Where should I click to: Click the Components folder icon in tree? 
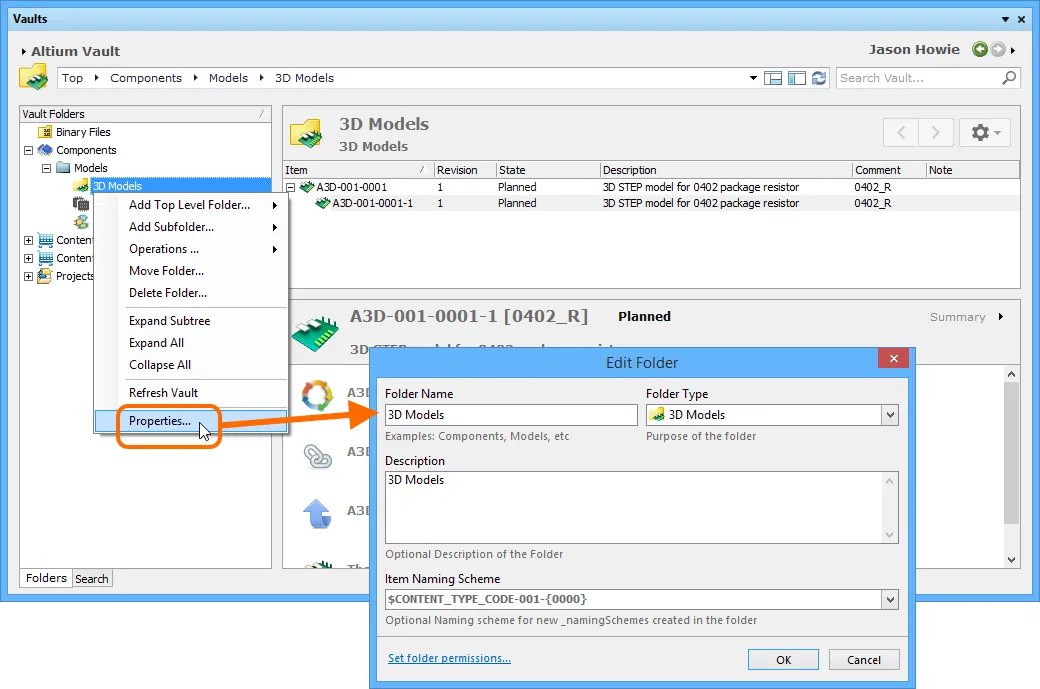click(x=45, y=150)
